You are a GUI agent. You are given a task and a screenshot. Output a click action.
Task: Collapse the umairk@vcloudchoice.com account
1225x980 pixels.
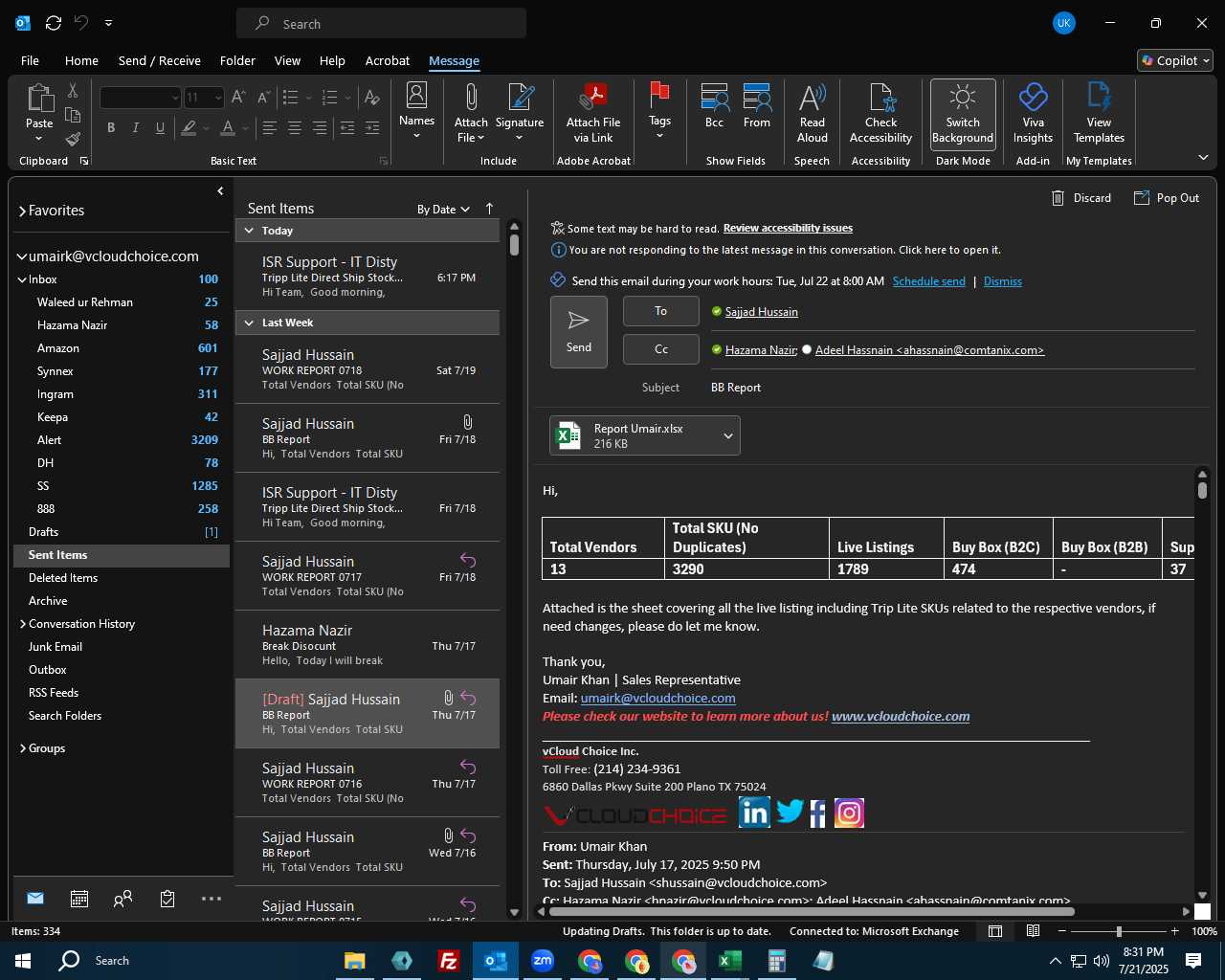[22, 256]
